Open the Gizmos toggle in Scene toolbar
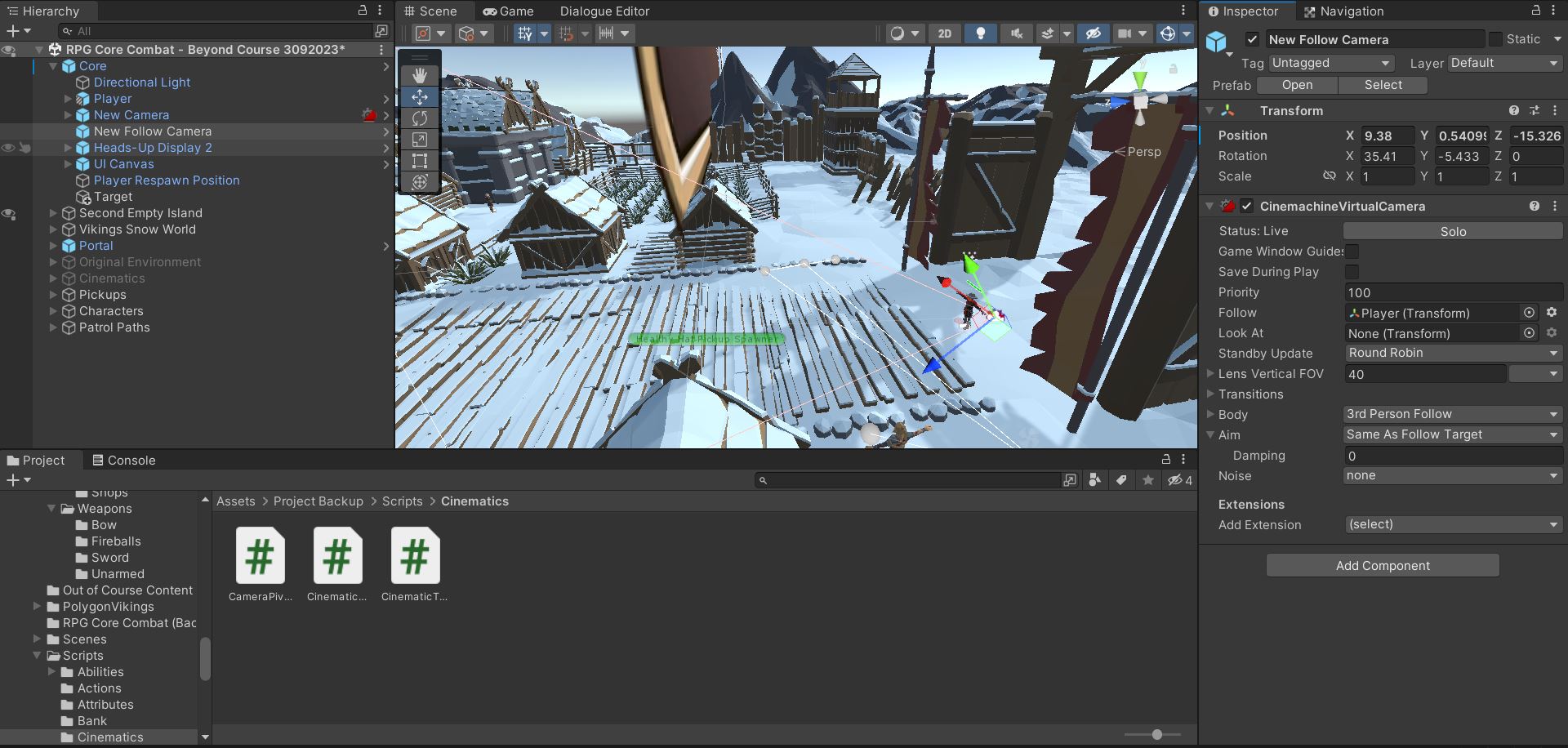The height and width of the screenshot is (748, 1568). [x=1168, y=33]
